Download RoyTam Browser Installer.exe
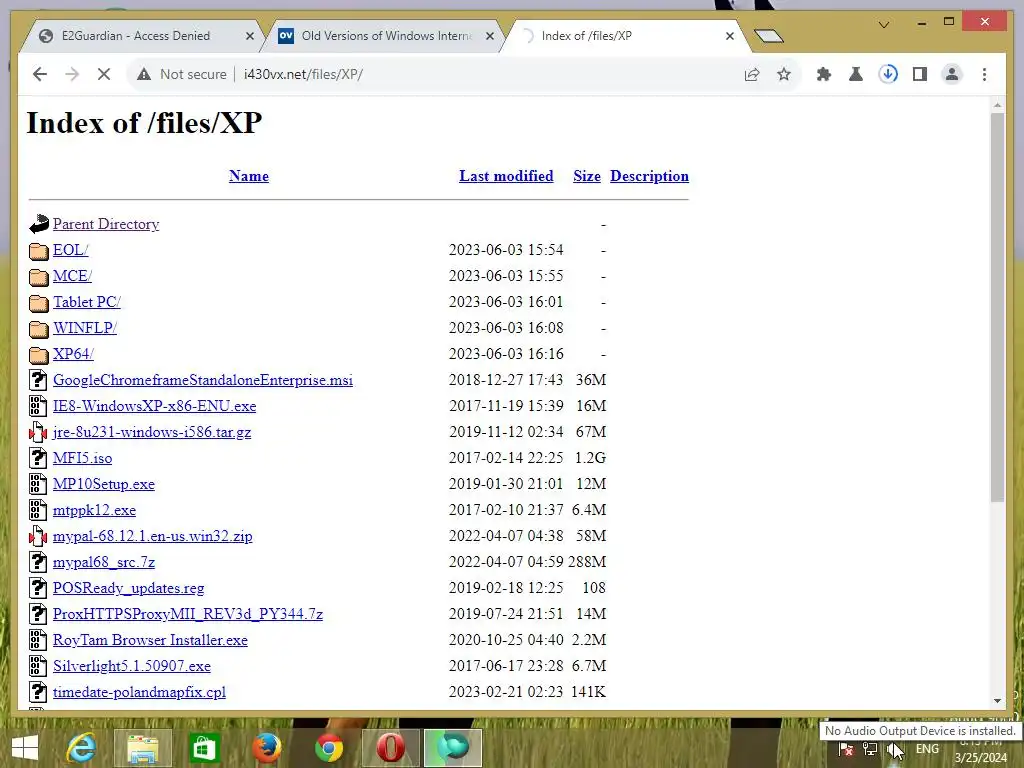Viewport: 1024px width, 768px height. pos(150,641)
